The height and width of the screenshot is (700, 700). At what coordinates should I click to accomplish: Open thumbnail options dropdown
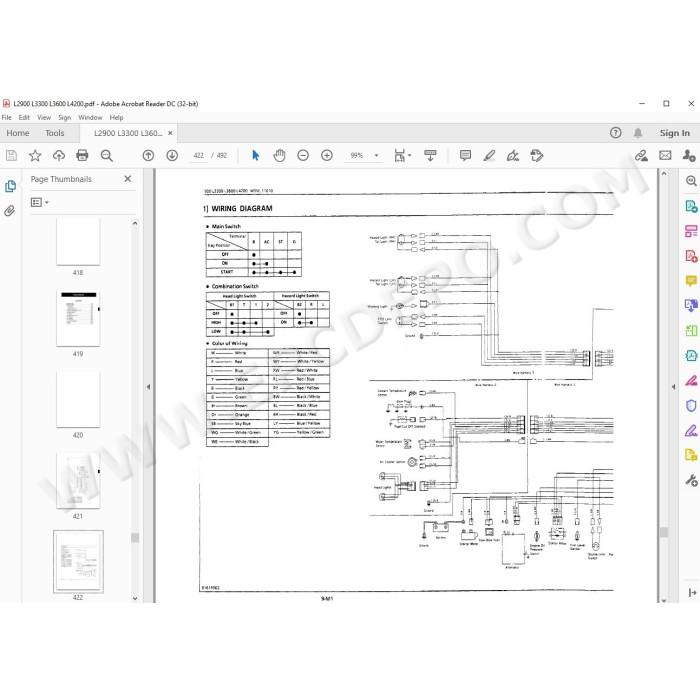click(x=40, y=202)
